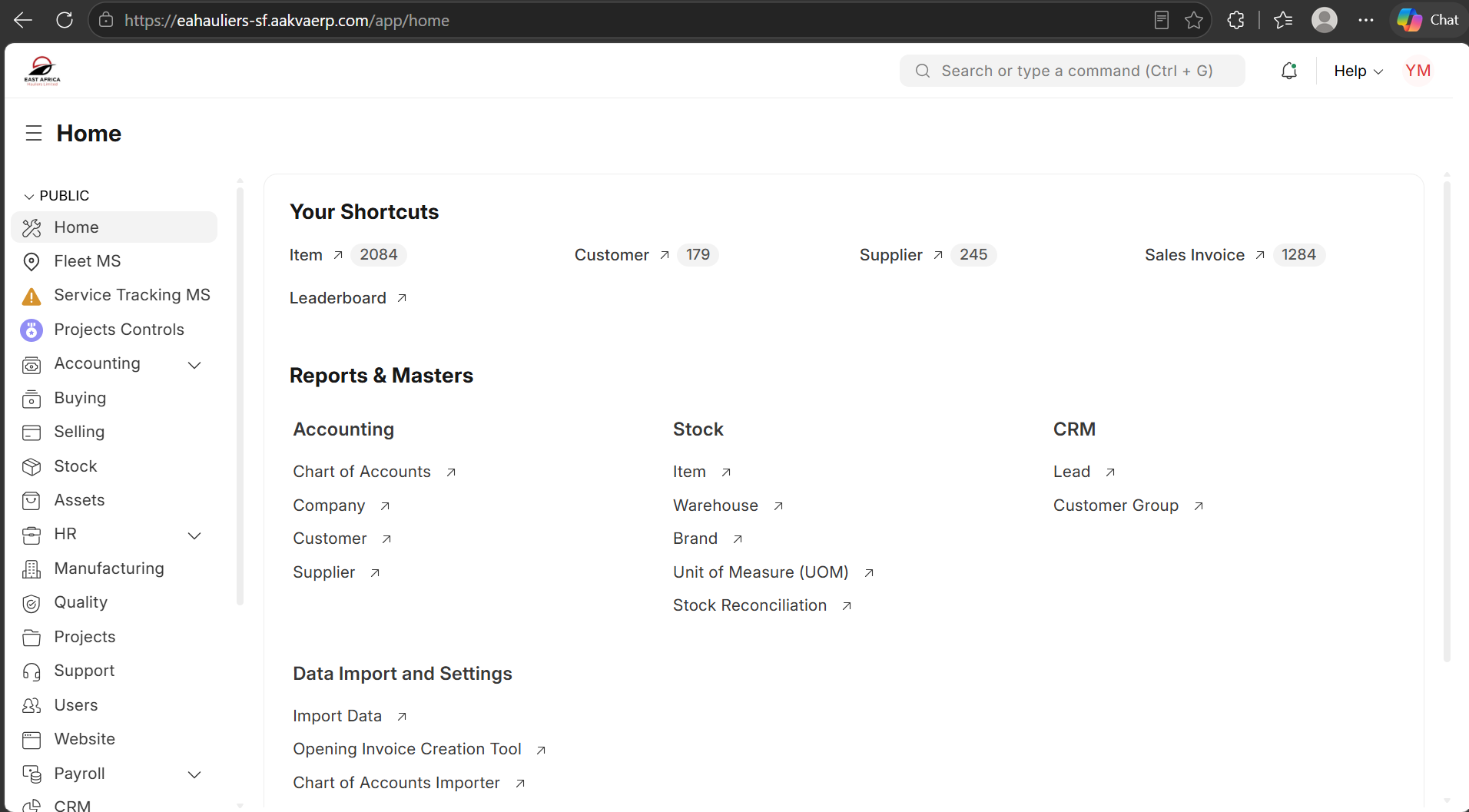
Task: Open the Item shortcut with 2084 count
Action: 316,255
